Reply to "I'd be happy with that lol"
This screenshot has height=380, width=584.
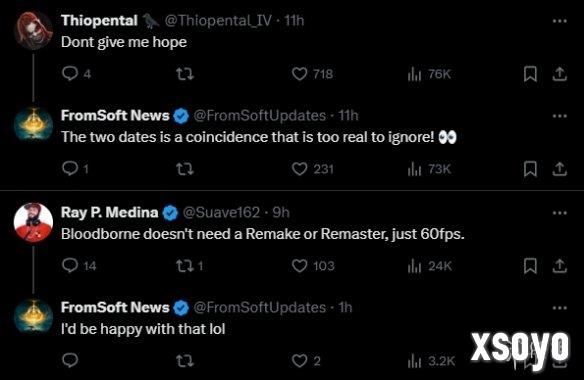point(70,361)
